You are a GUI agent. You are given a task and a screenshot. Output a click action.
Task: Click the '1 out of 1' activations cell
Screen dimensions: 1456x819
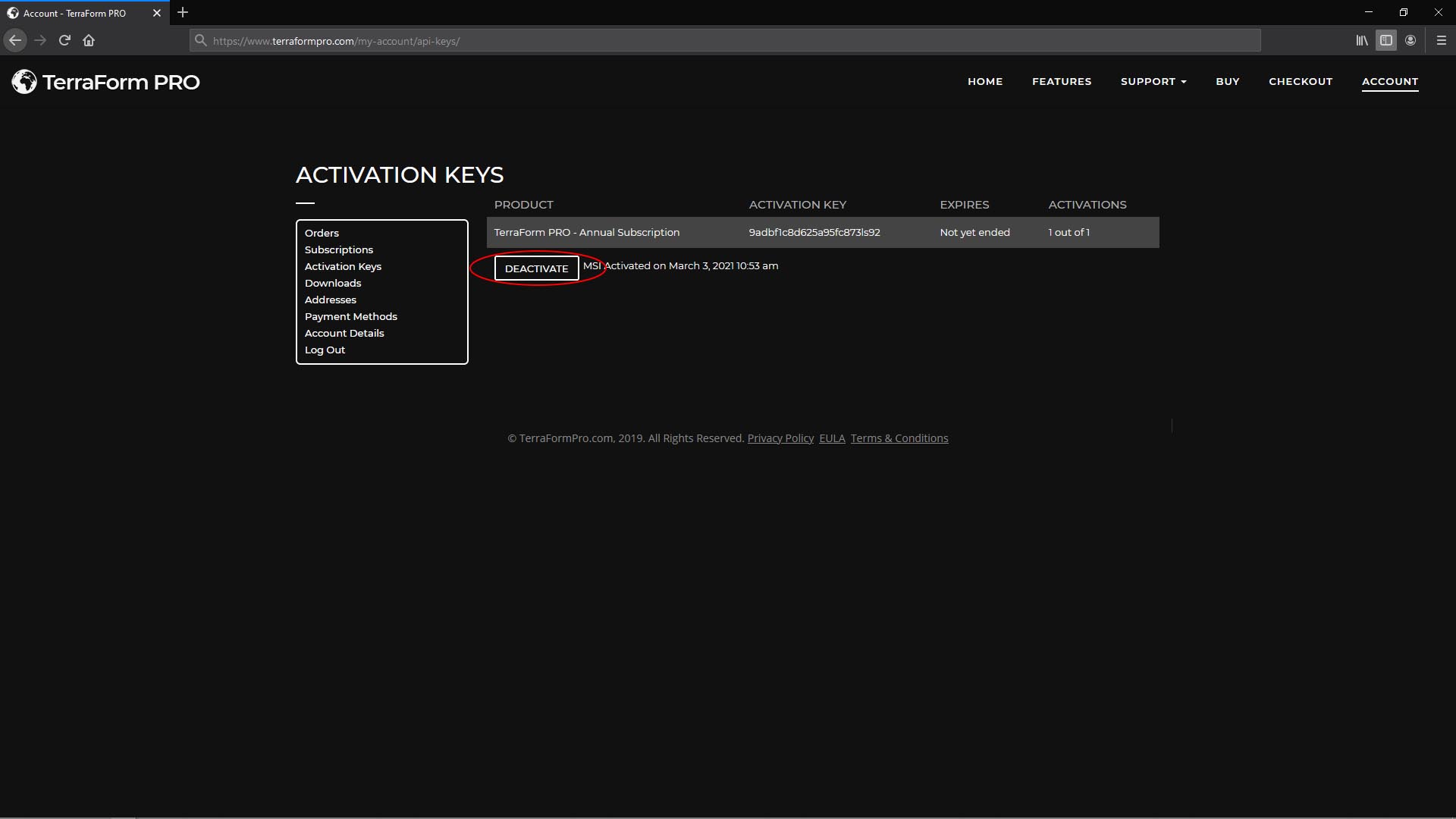point(1068,232)
